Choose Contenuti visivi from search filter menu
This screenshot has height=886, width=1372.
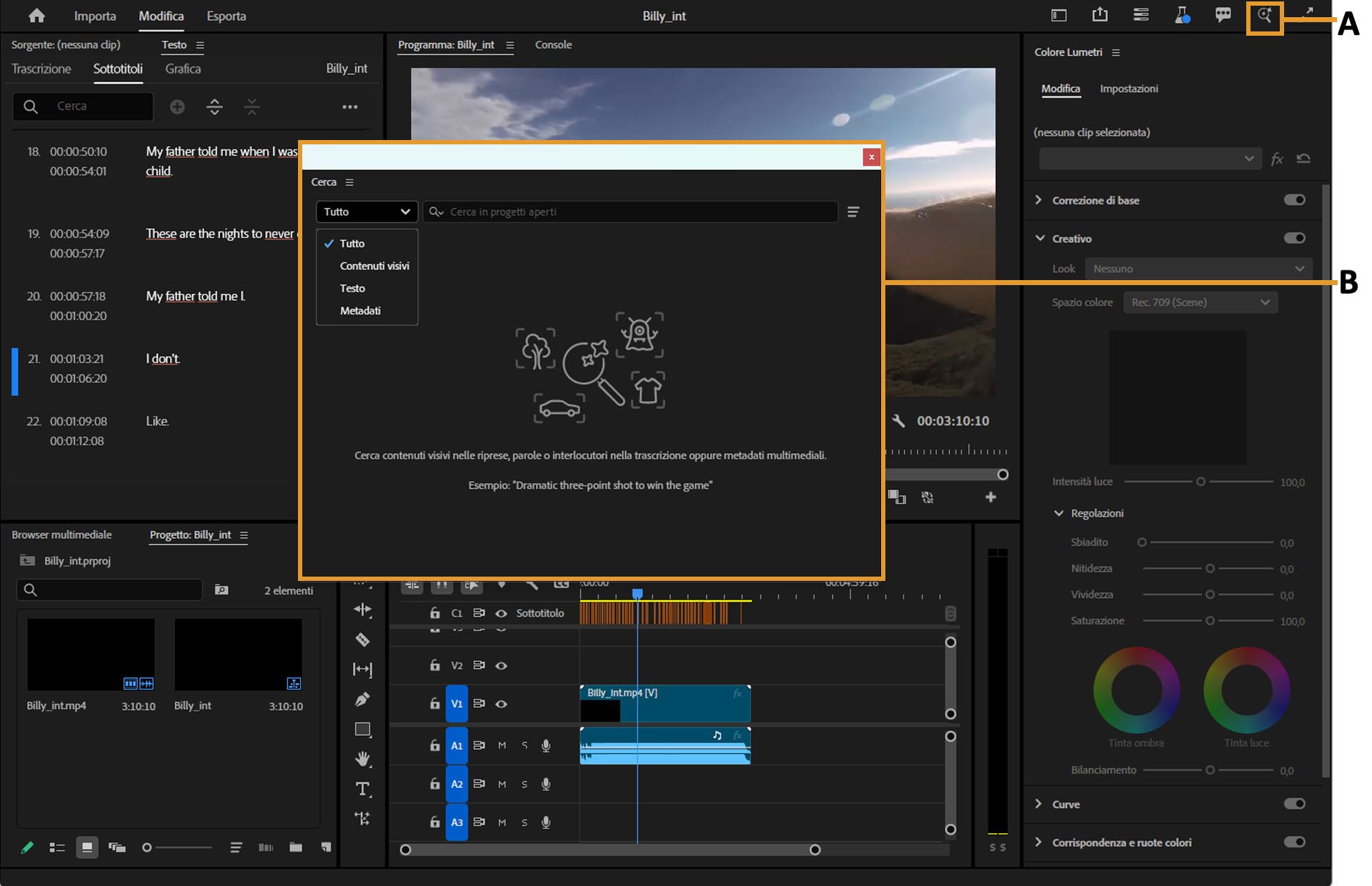(x=374, y=266)
